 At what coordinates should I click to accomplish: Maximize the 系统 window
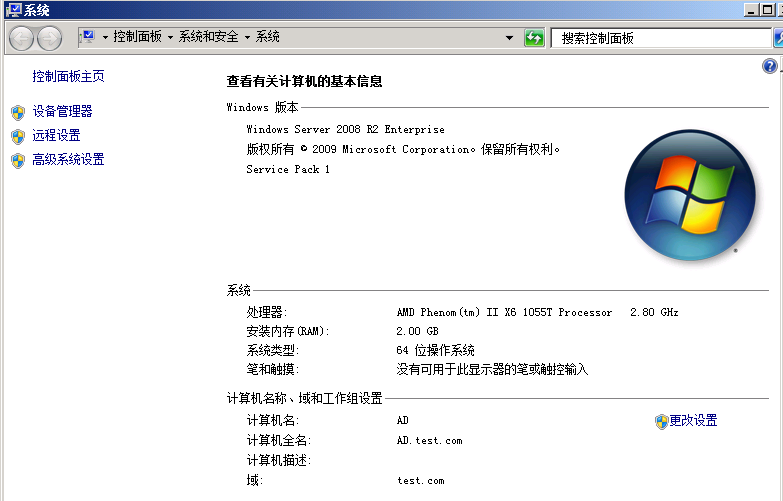pos(768,9)
